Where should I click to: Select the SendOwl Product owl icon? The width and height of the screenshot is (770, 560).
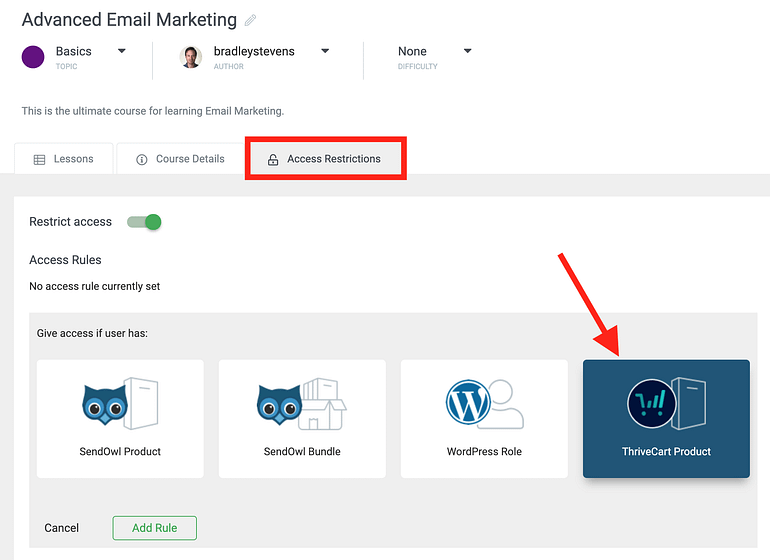(105, 404)
